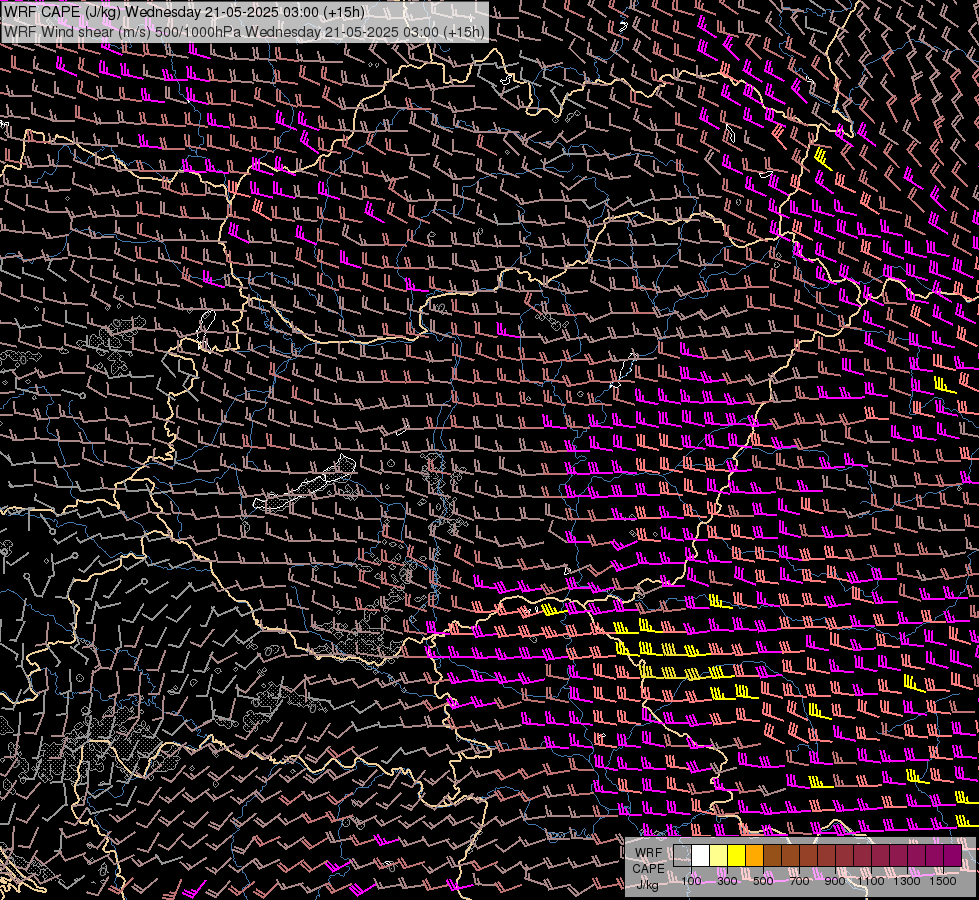
Task: Click the 1100 legend value label
Action: (870, 881)
